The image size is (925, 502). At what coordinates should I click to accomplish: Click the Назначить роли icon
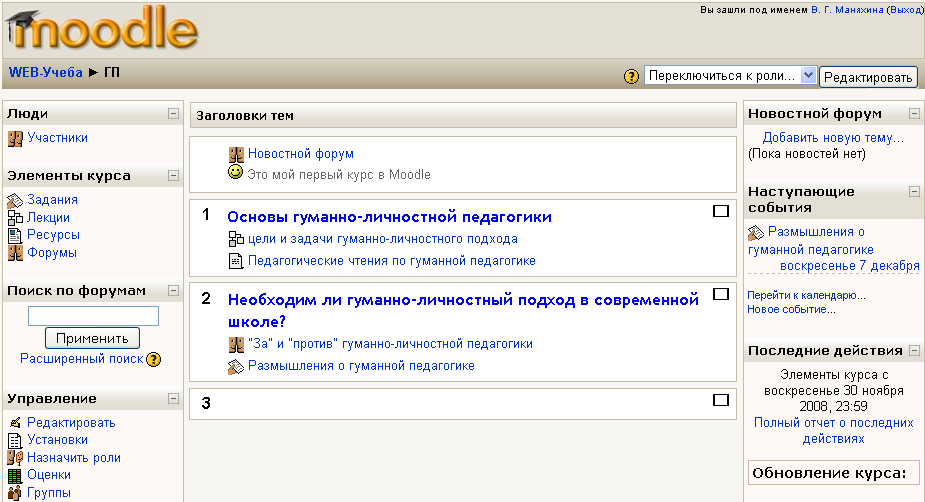(x=15, y=458)
